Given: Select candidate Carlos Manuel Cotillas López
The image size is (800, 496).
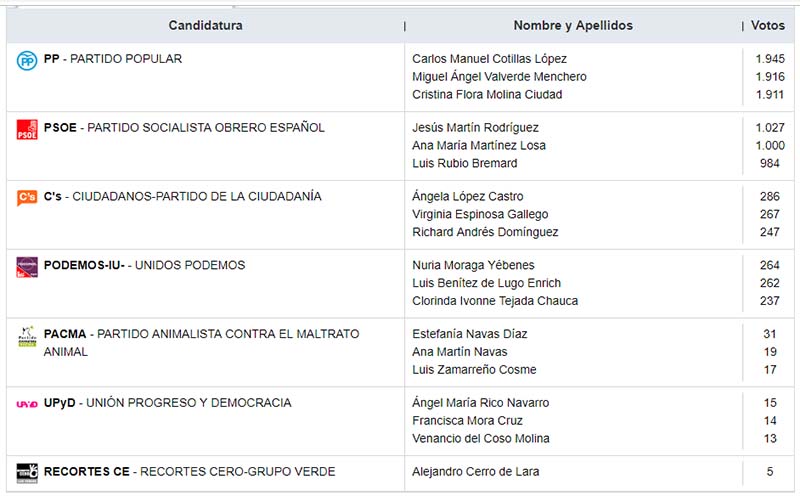Looking at the screenshot, I should (489, 59).
